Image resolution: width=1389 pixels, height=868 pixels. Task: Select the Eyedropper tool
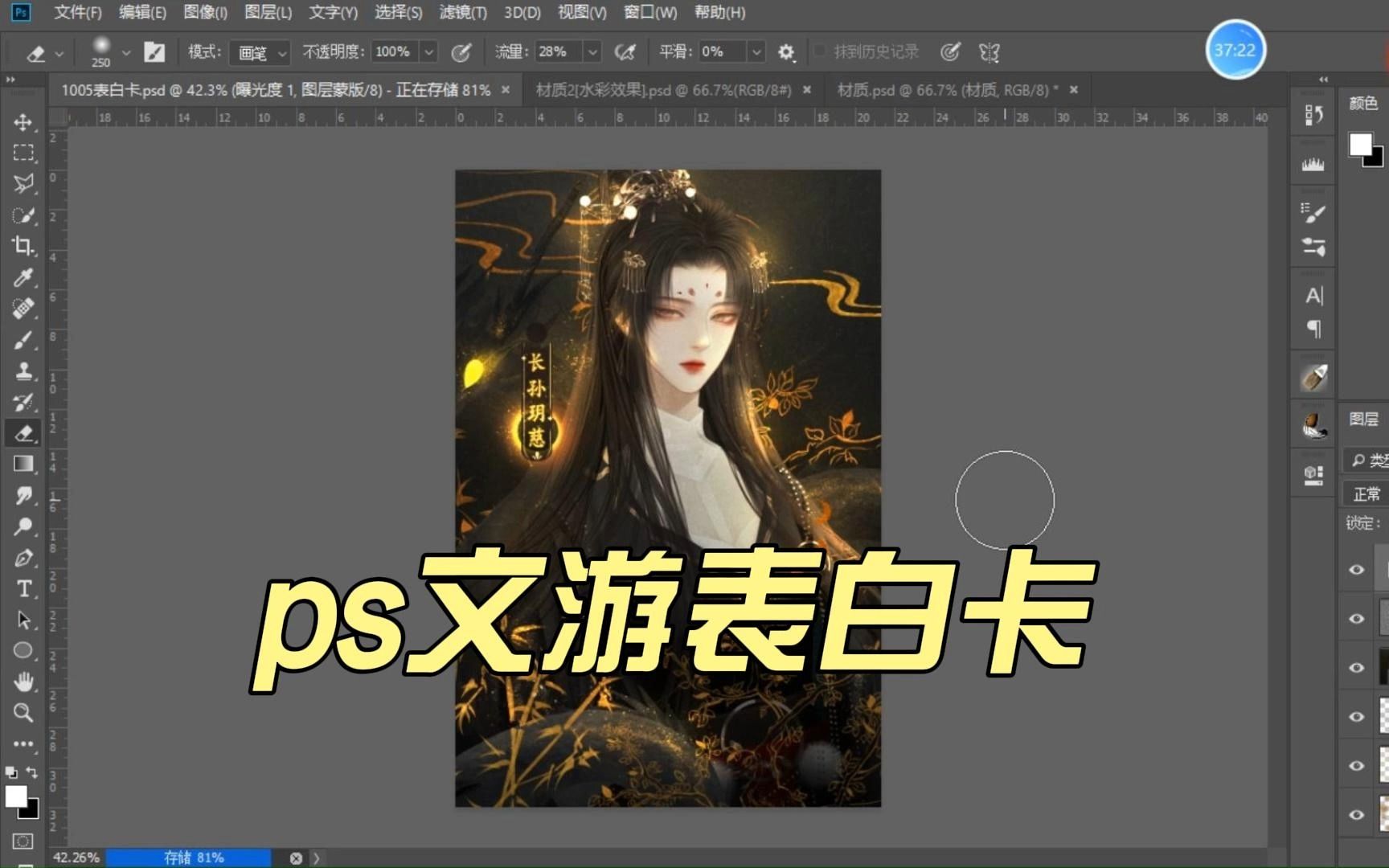23,277
